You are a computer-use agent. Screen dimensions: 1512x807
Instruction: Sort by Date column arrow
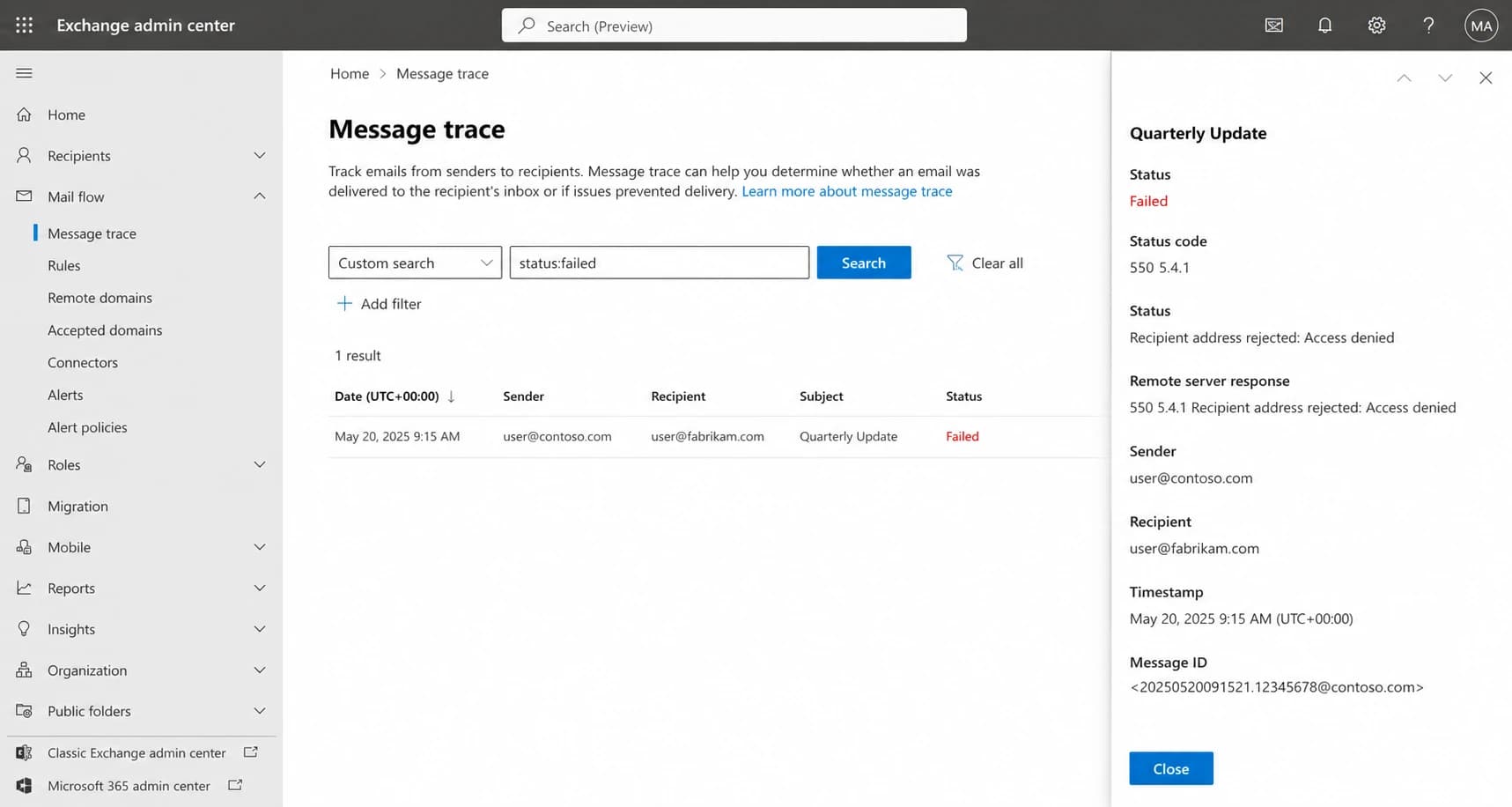click(452, 396)
